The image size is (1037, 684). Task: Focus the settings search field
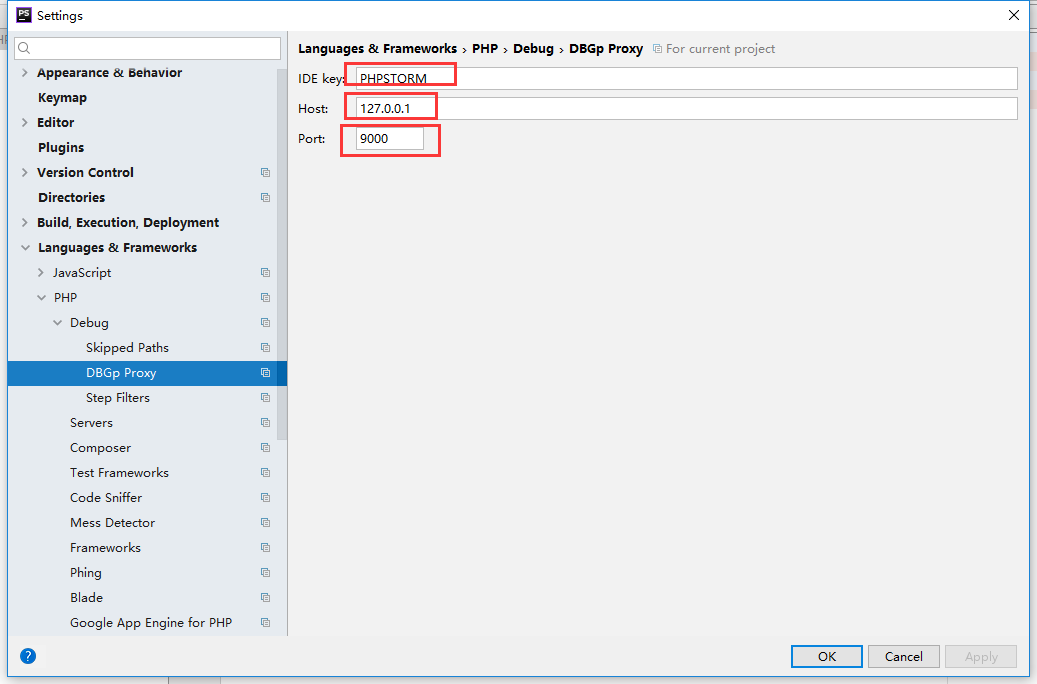147,48
